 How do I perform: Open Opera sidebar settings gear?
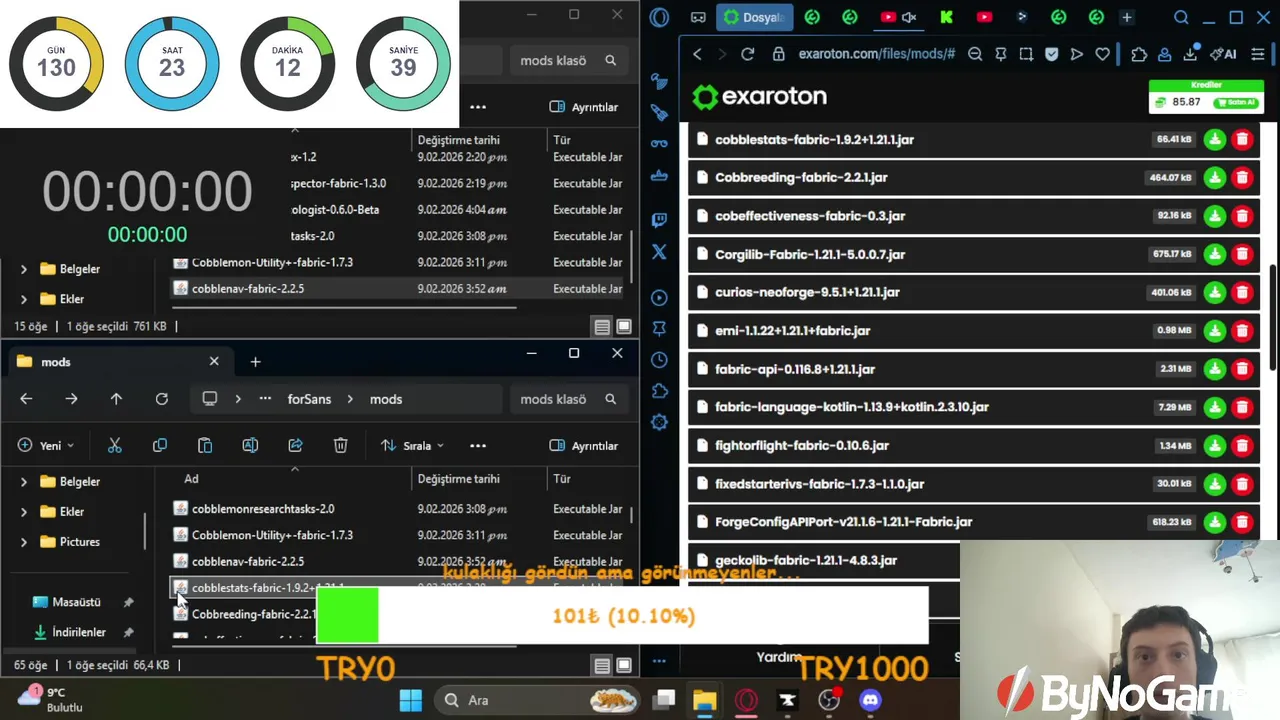coord(659,423)
